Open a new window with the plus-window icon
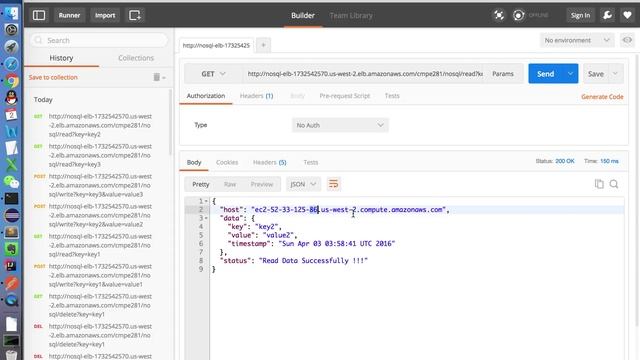Image resolution: width=640 pixels, height=360 pixels. [x=135, y=16]
